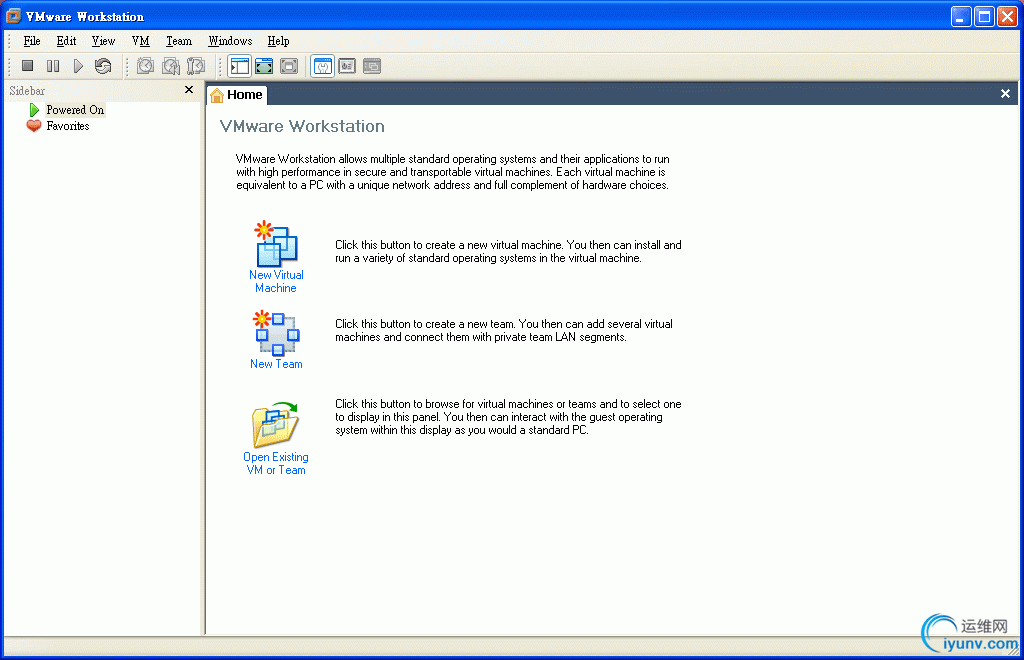This screenshot has width=1024, height=660.
Task: Click Open Existing VM or Team
Action: coord(276,439)
